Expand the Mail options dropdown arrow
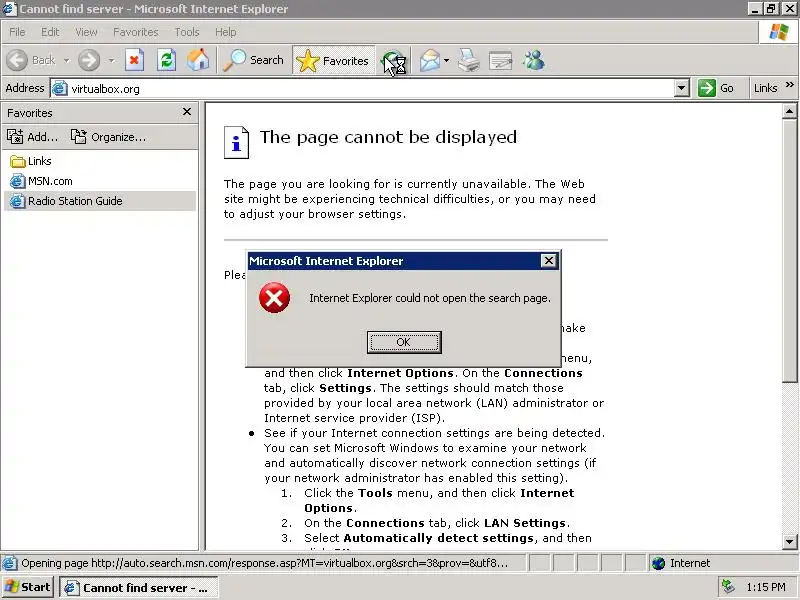 coord(446,61)
